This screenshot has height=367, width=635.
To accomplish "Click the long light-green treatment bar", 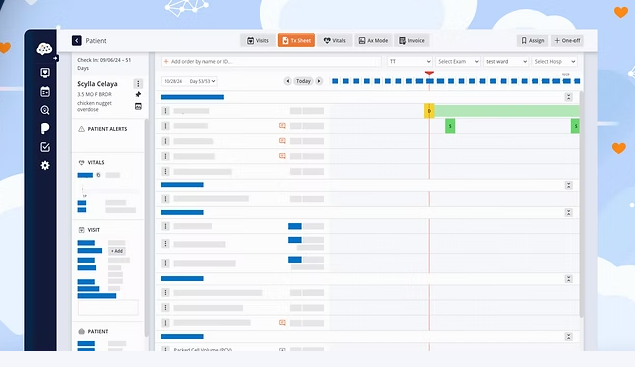I will [507, 111].
